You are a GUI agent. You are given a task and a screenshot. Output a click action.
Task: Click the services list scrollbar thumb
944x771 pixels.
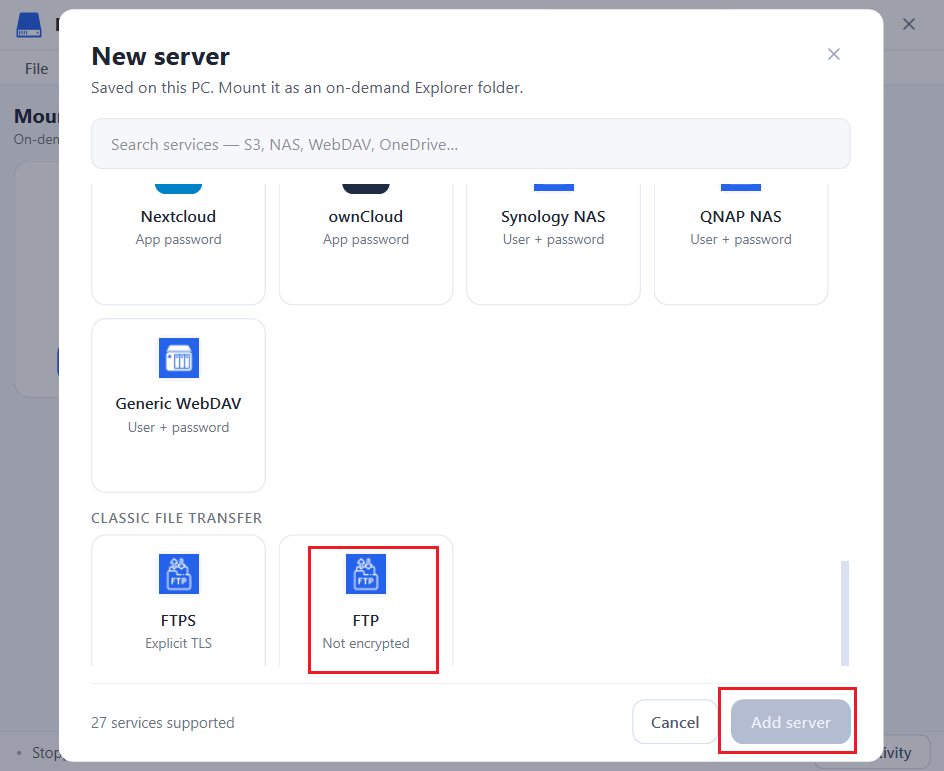point(845,613)
